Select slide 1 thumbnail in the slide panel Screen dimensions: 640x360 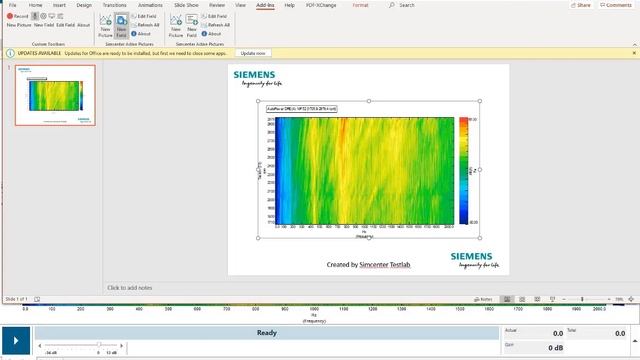coord(55,95)
